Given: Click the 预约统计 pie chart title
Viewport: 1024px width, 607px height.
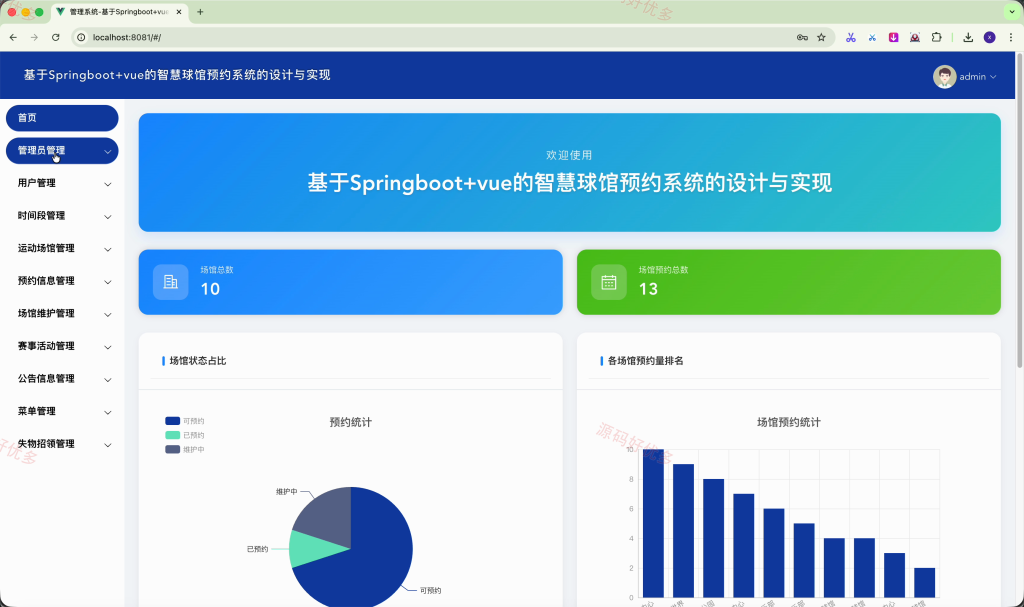Looking at the screenshot, I should tap(351, 422).
